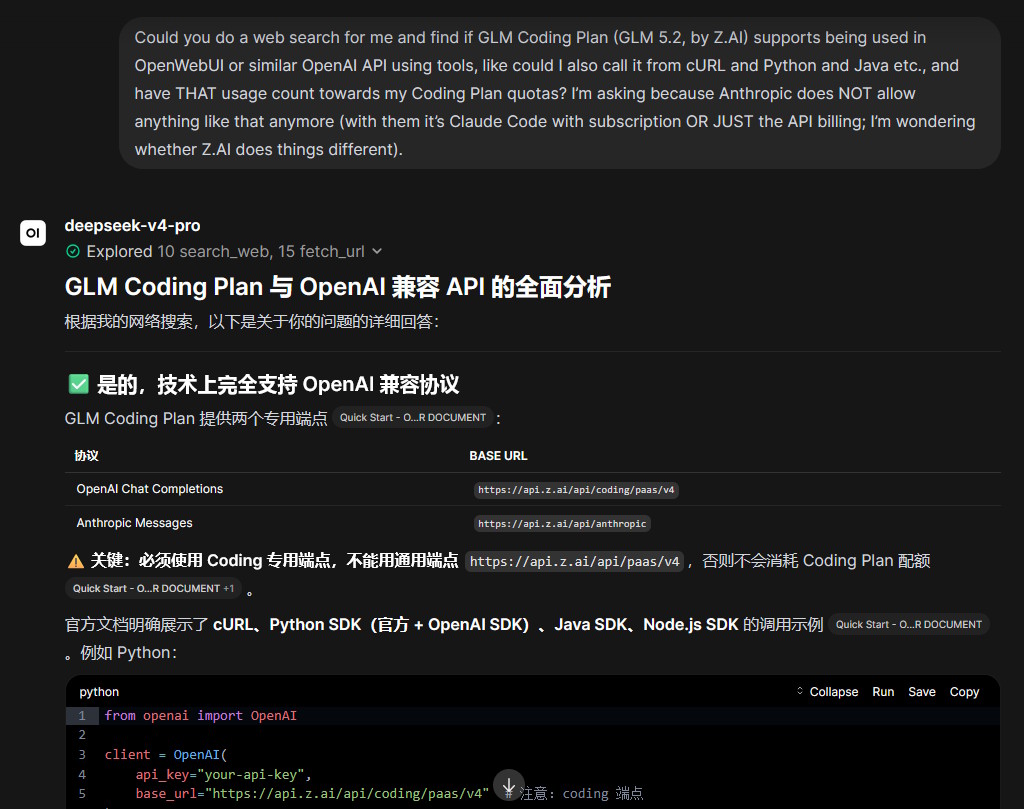Click the yellow warning triangle icon
This screenshot has width=1024, height=809.
point(76,562)
